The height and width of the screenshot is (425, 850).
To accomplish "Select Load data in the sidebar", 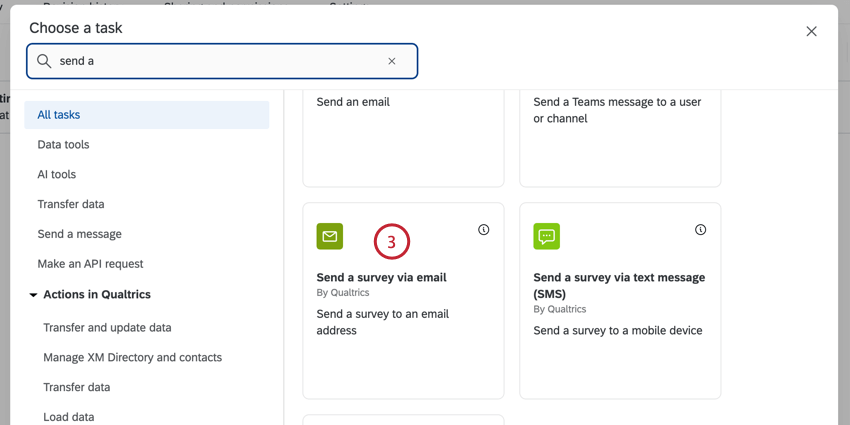I will pyautogui.click(x=69, y=417).
